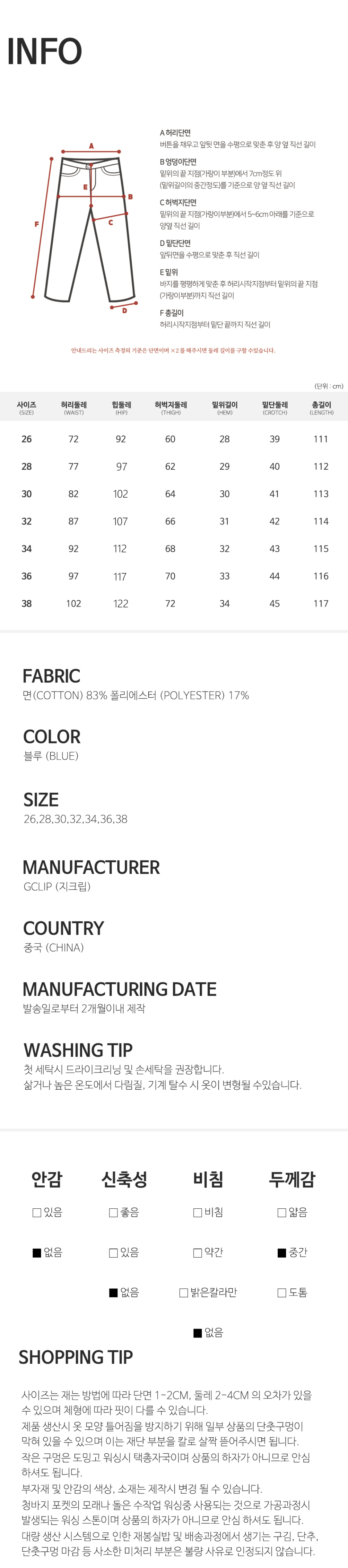
Task: Select the size 38 row label
Action: coord(27,603)
